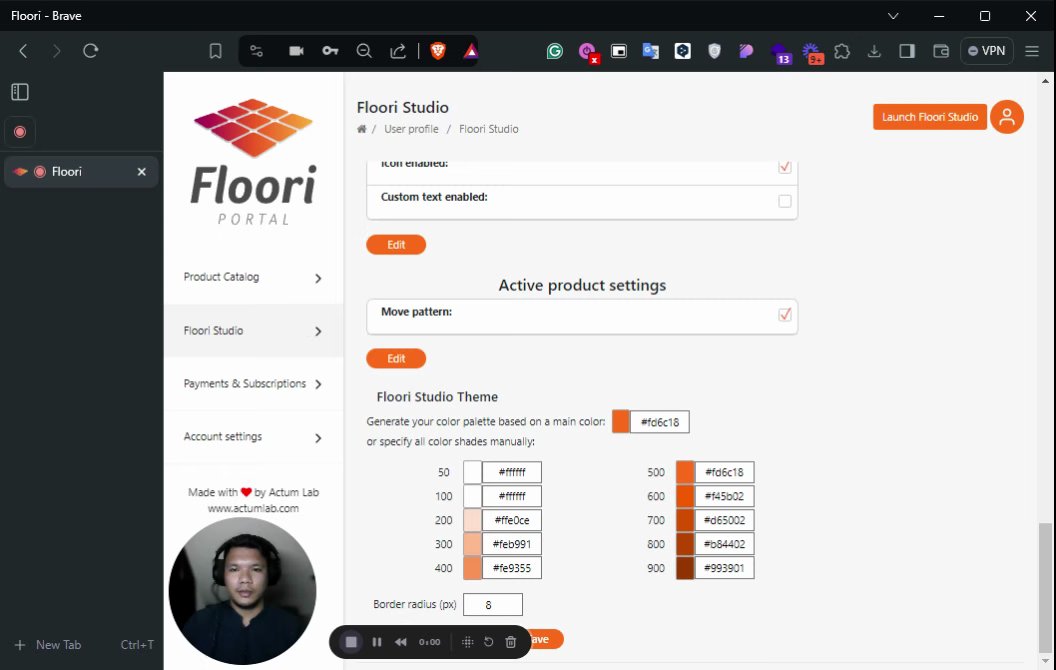Expand the Product Catalog menu
Viewport: 1056px width, 670px height.
tap(253, 277)
